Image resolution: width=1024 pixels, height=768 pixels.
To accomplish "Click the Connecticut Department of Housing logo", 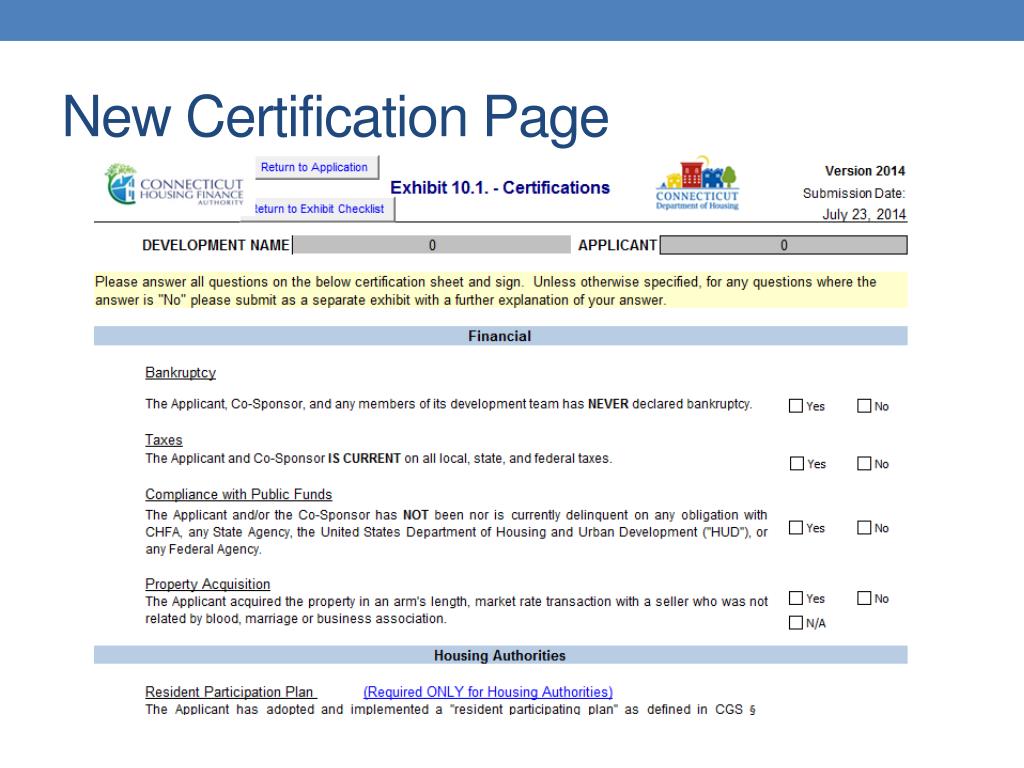I will 697,183.
